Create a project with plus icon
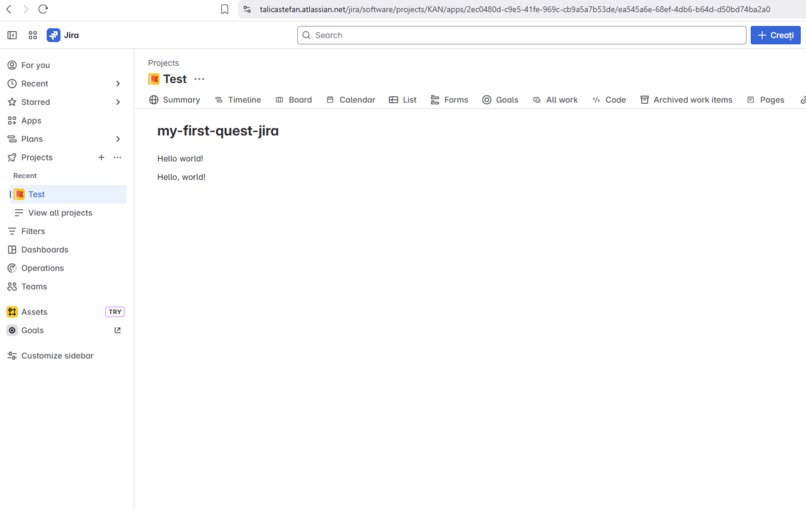The width and height of the screenshot is (806, 509). coord(101,157)
